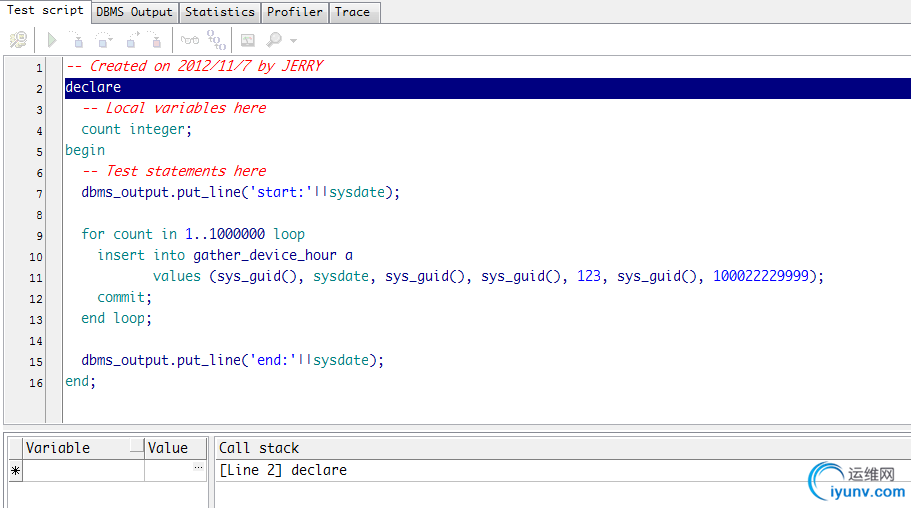Click the Call stack header
This screenshot has width=911, height=508.
tap(259, 448)
